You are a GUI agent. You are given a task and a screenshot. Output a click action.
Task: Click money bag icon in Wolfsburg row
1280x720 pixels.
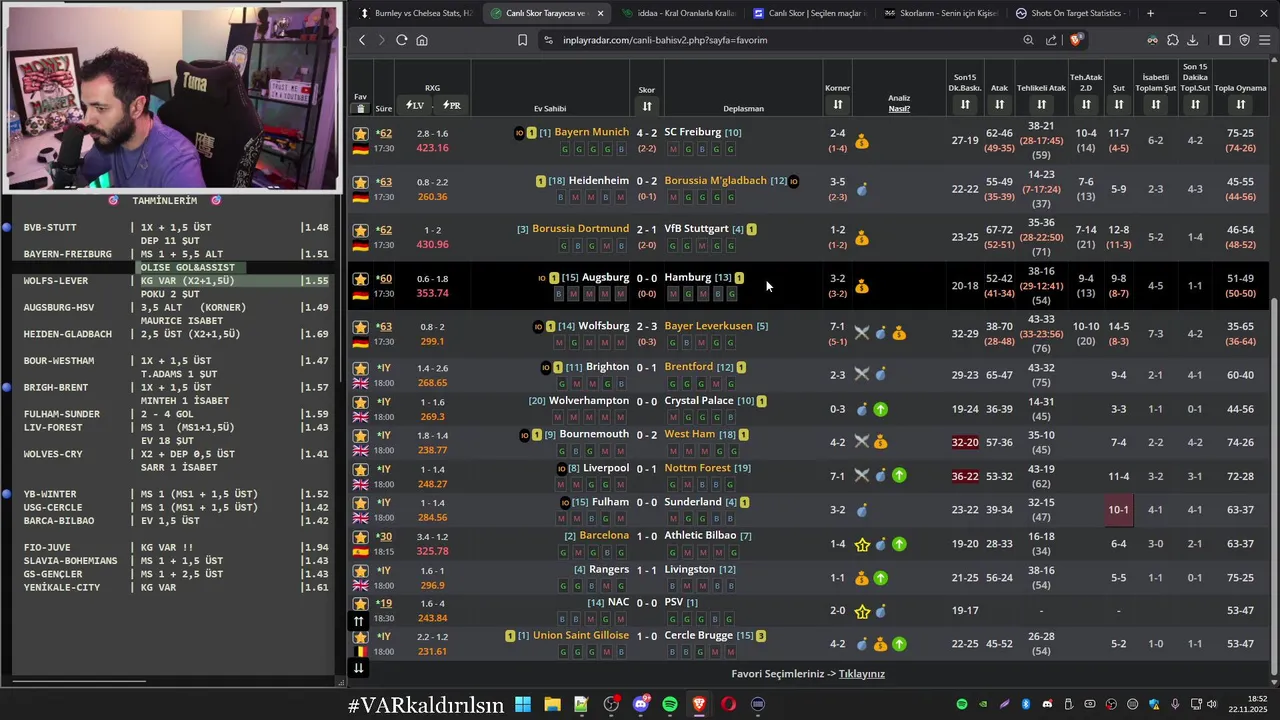(899, 333)
